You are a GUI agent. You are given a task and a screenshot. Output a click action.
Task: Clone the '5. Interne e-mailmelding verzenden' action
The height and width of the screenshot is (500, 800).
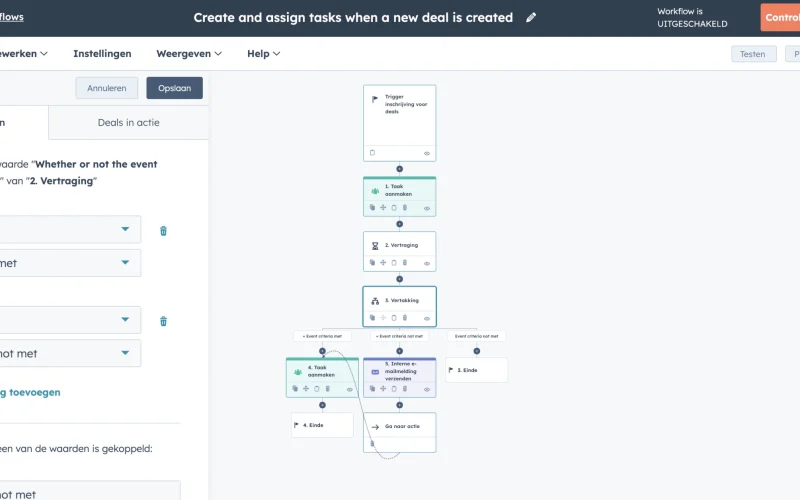[x=372, y=389]
